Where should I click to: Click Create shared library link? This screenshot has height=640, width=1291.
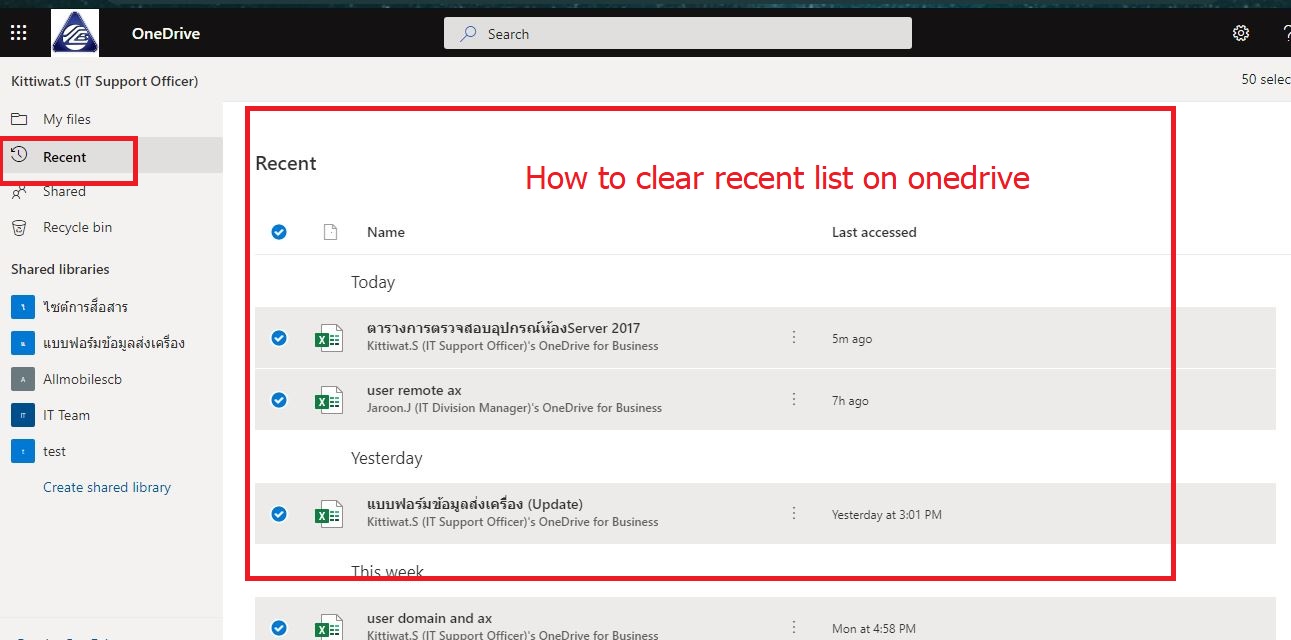coord(107,487)
